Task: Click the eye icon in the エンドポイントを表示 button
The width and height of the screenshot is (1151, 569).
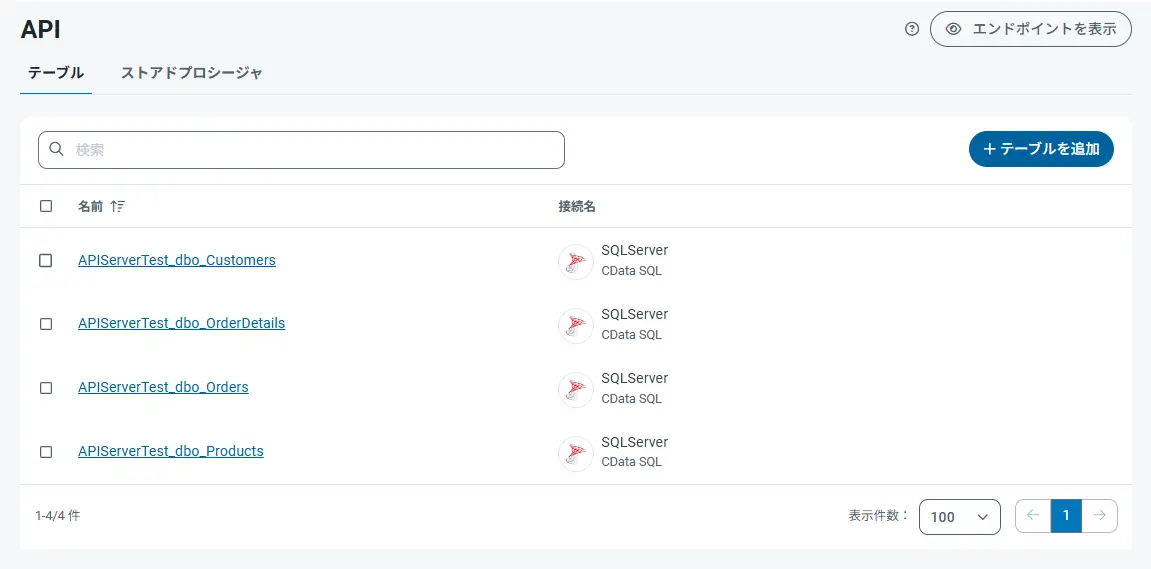Action: click(x=954, y=29)
